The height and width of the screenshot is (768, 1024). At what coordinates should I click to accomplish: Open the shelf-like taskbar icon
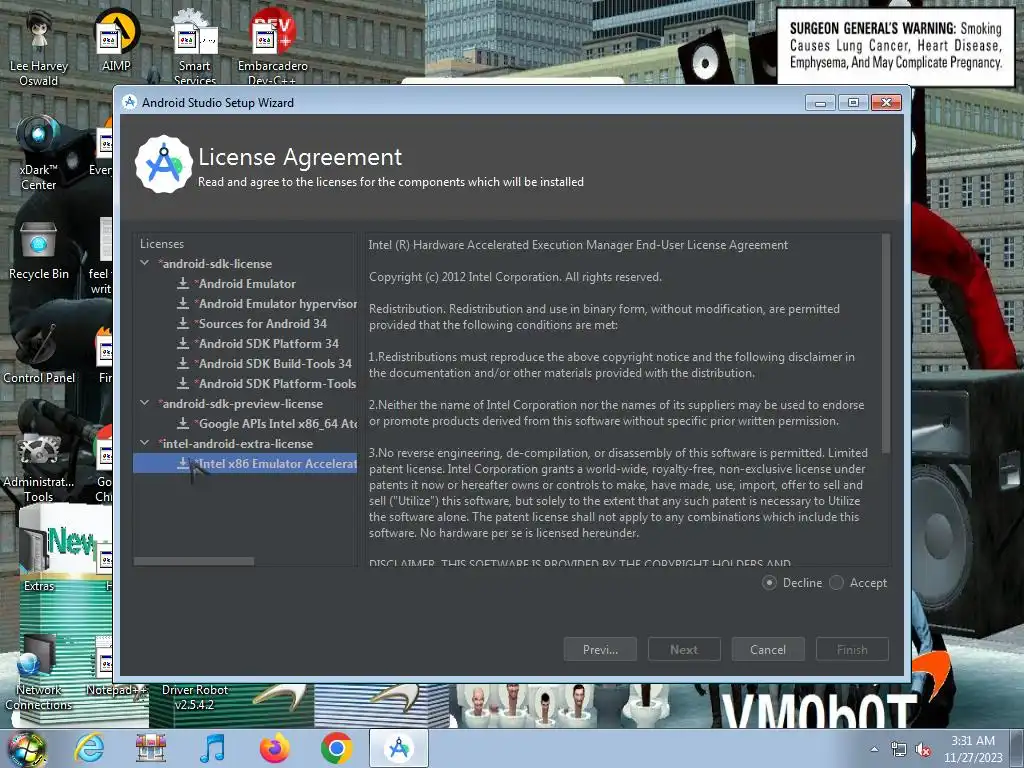[x=151, y=748]
